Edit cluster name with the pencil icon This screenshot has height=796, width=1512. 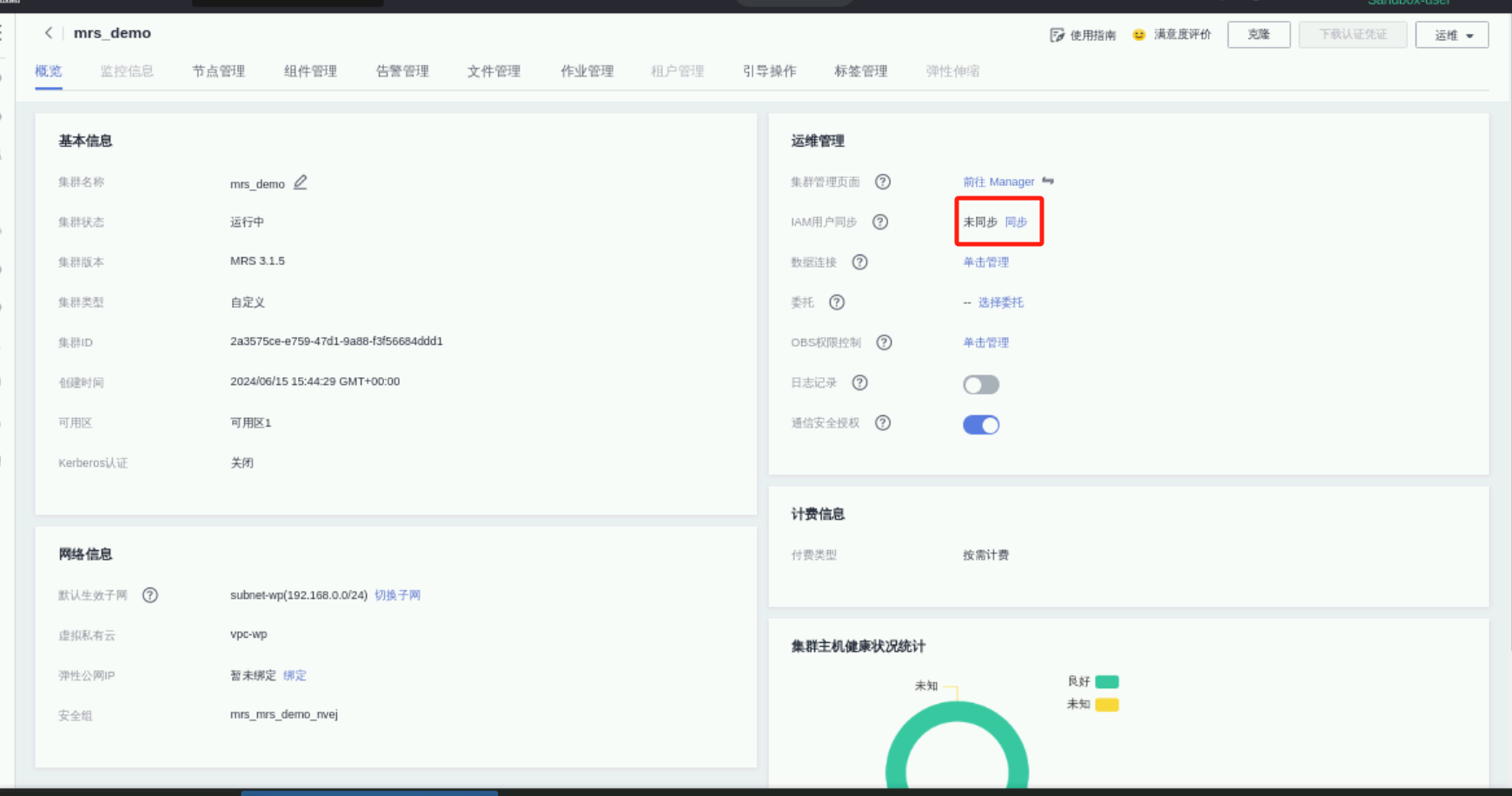pos(301,182)
